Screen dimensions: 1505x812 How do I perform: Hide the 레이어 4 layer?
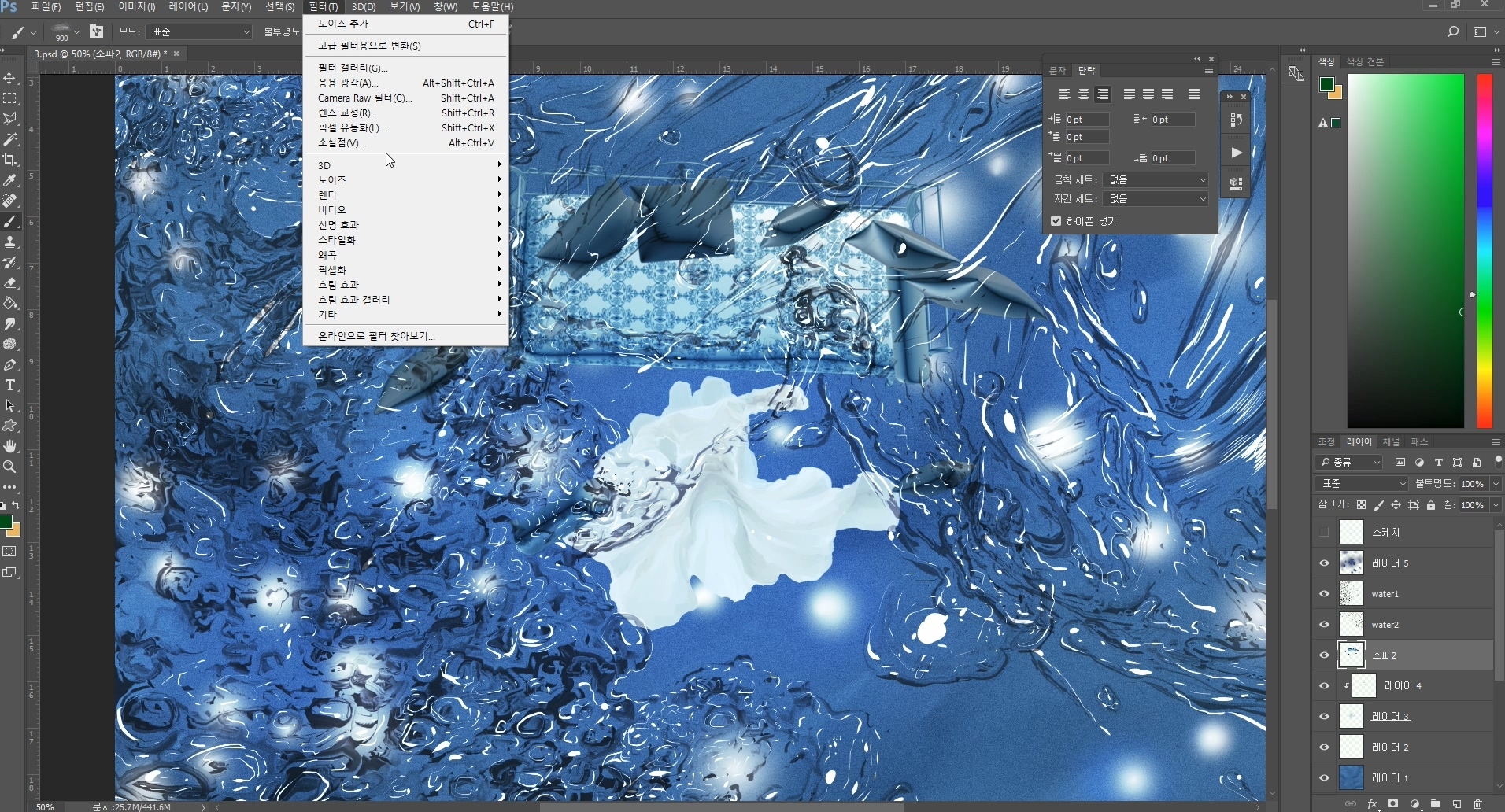point(1324,686)
